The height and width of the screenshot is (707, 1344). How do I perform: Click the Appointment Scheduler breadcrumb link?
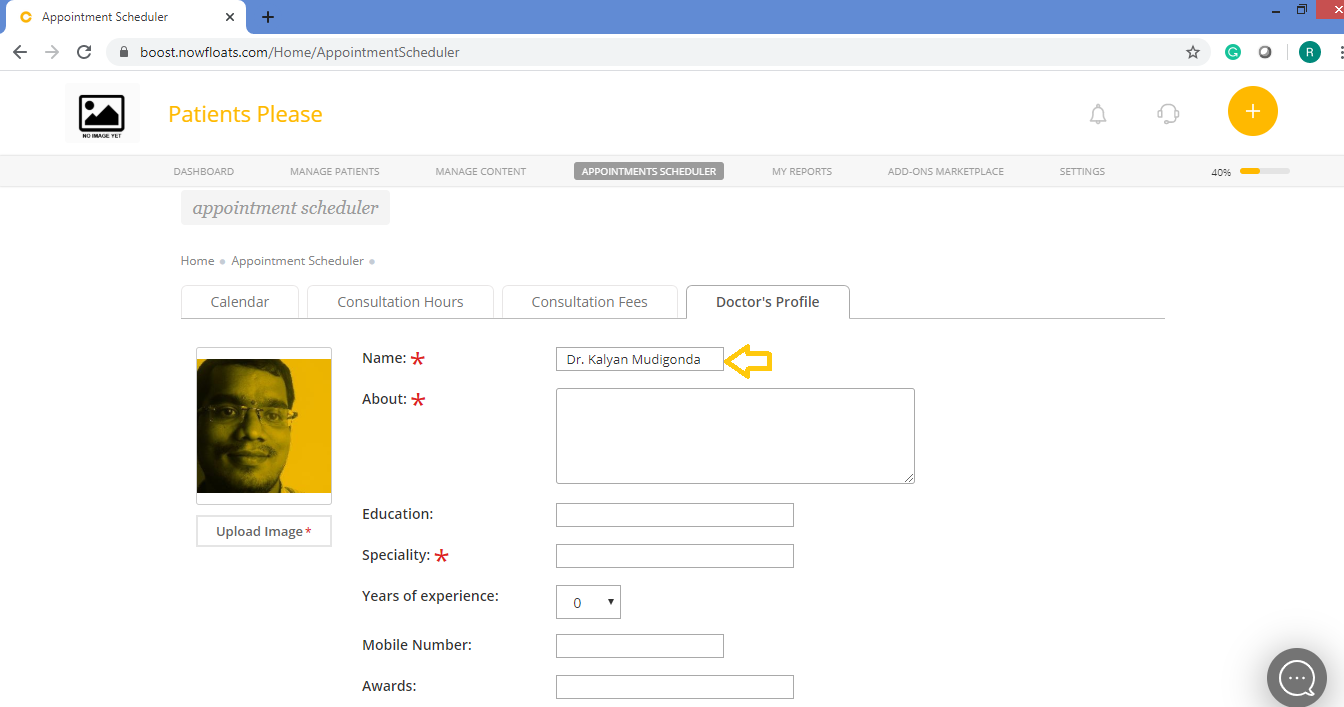pyautogui.click(x=298, y=260)
